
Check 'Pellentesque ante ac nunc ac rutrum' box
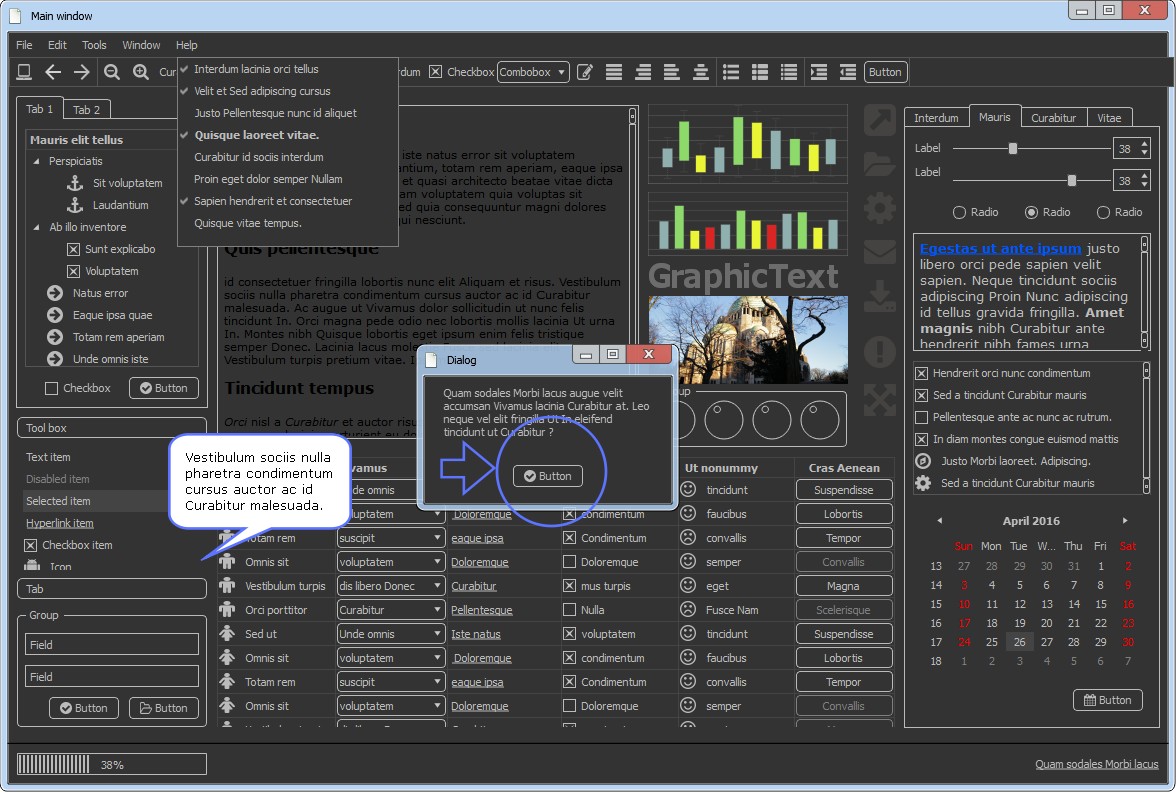coord(922,417)
